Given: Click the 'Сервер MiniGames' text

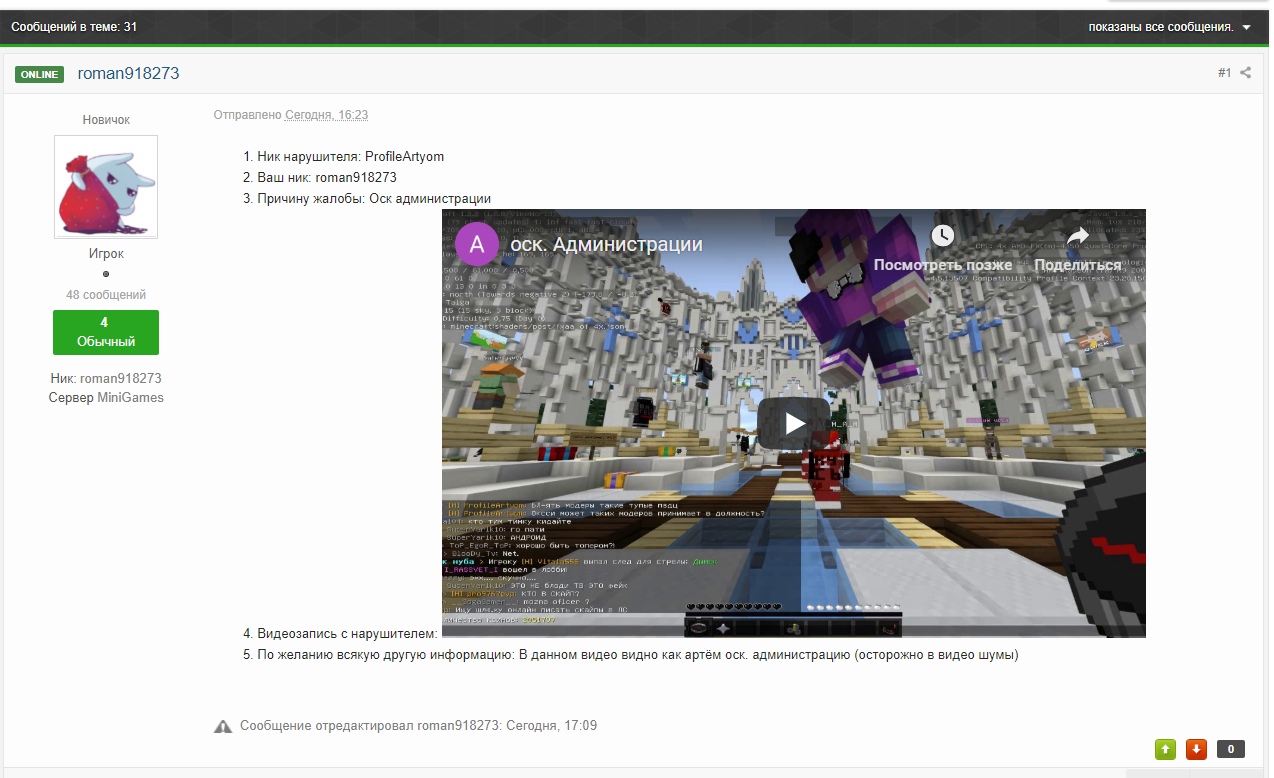Looking at the screenshot, I should point(106,398).
